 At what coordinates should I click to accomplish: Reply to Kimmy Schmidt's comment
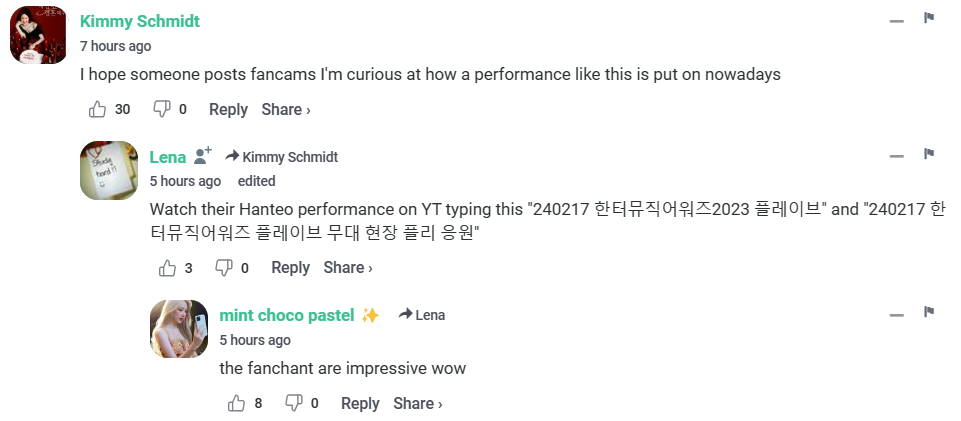pyautogui.click(x=228, y=109)
